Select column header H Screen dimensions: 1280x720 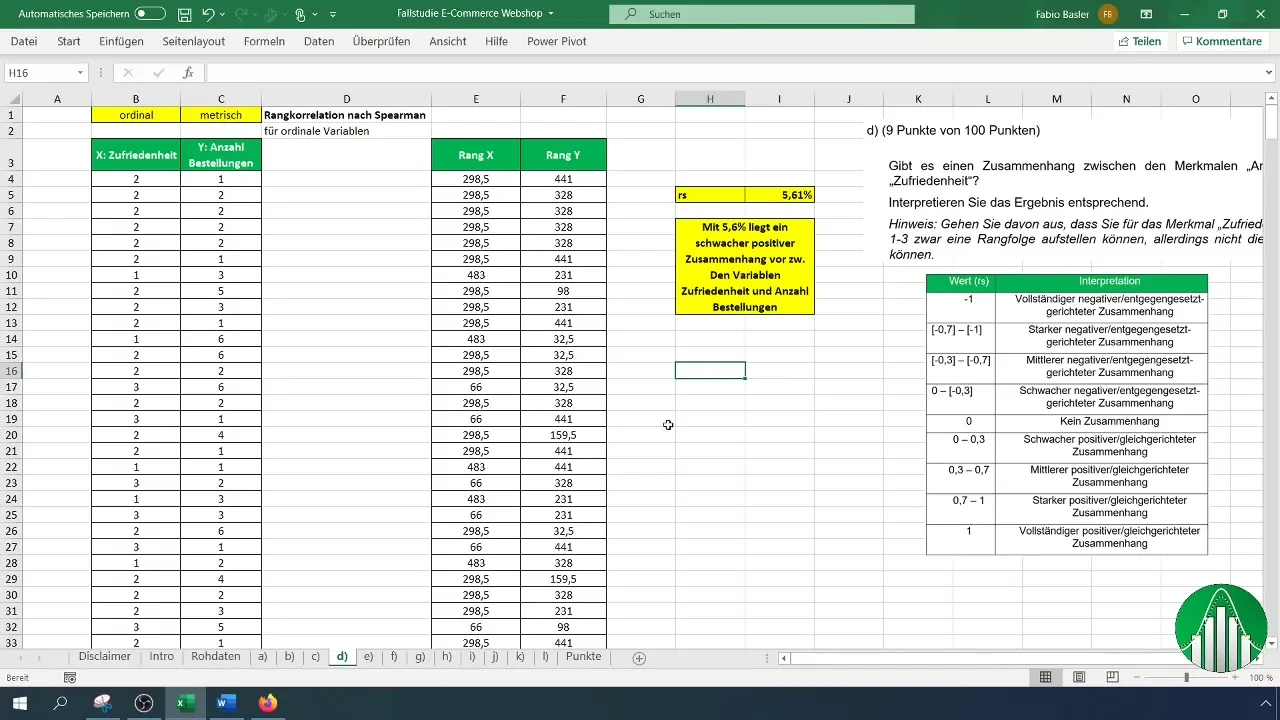click(710, 98)
